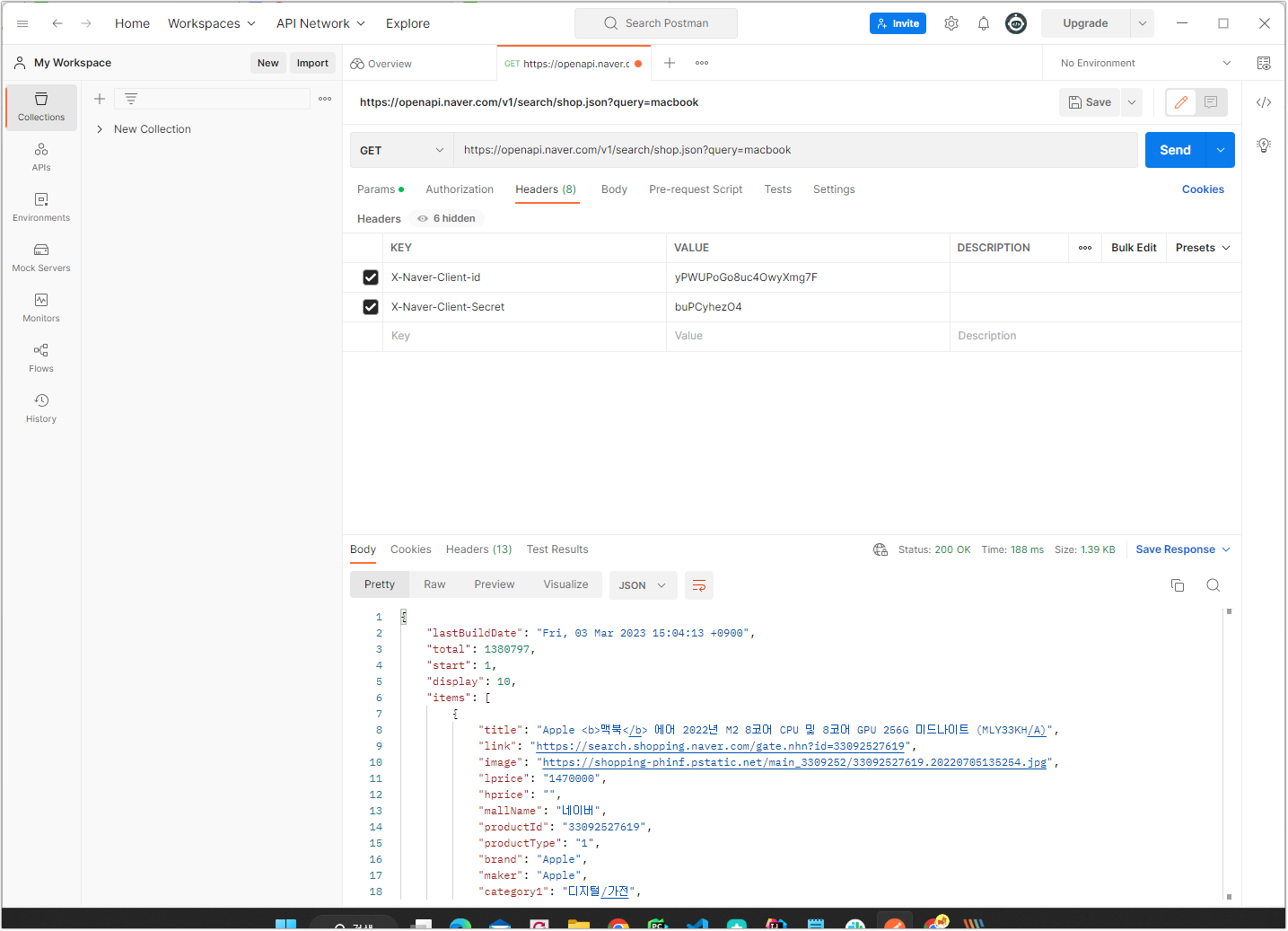Open Environments in the sidebar
Viewport: 1288px width, 931px height.
[x=41, y=207]
